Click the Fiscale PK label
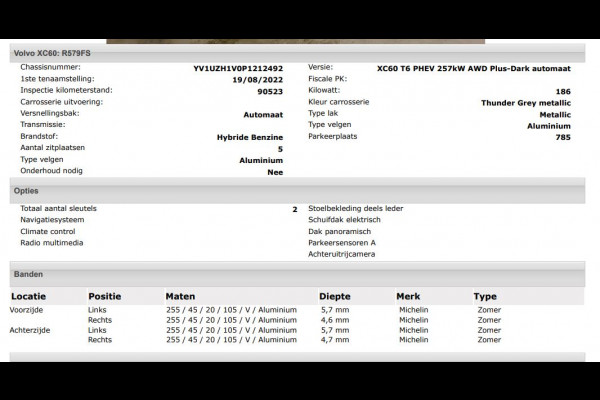The width and height of the screenshot is (600, 400). tap(328, 79)
